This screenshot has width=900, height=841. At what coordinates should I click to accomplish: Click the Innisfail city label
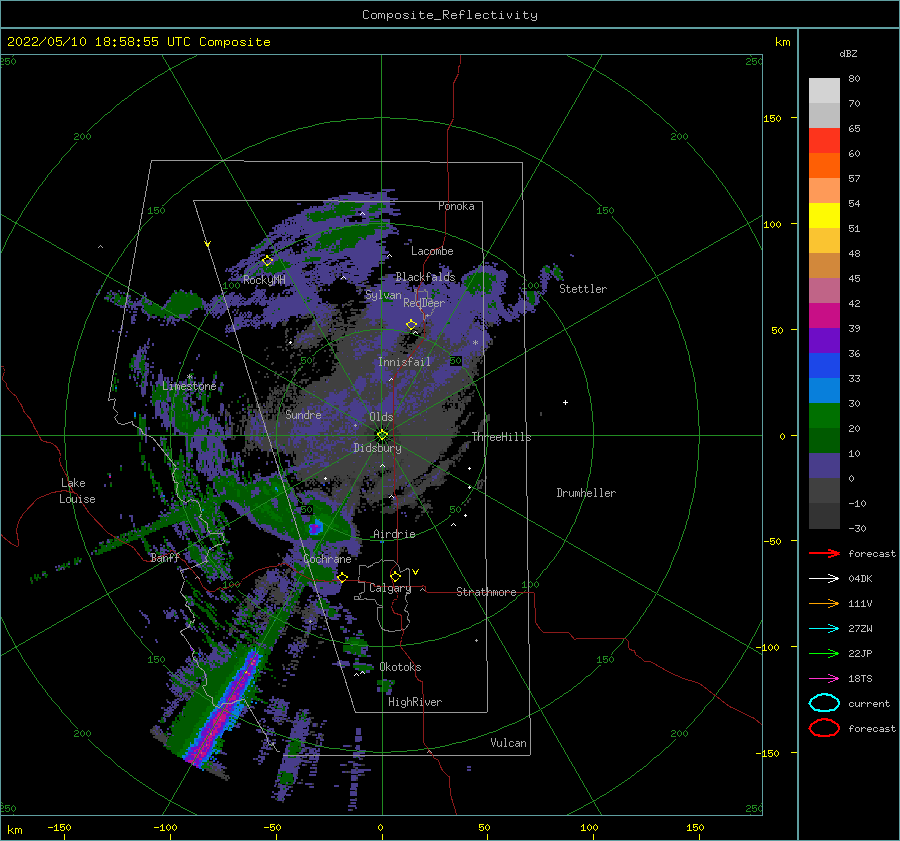coord(404,362)
